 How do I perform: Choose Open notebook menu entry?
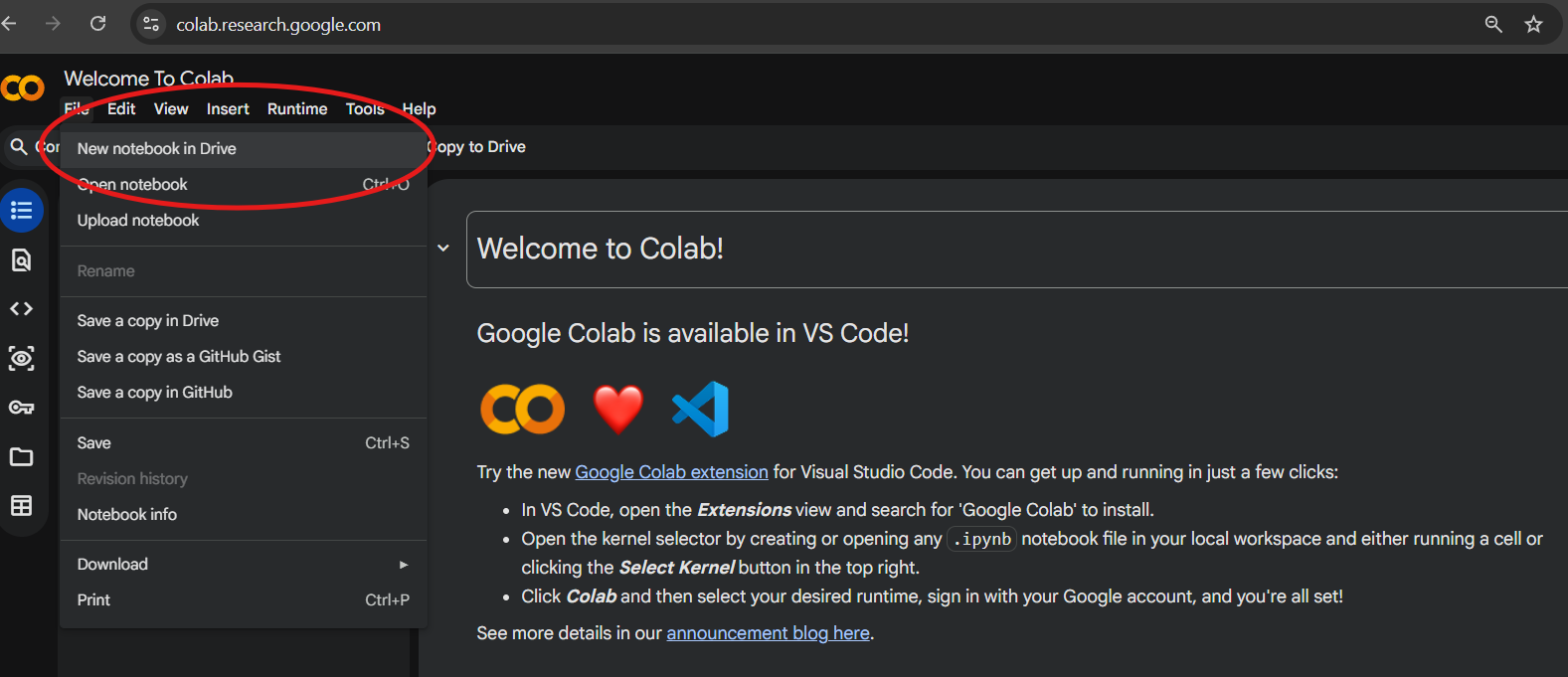pos(244,185)
